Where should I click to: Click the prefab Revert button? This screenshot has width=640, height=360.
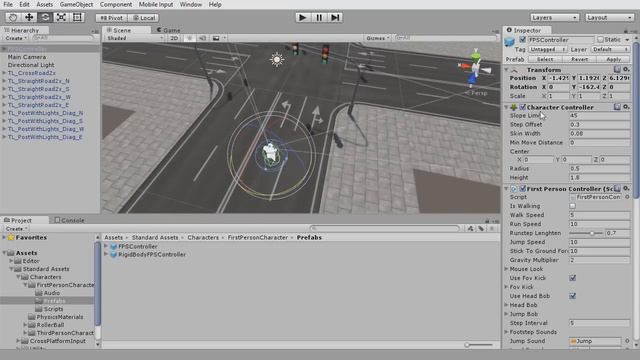point(579,59)
